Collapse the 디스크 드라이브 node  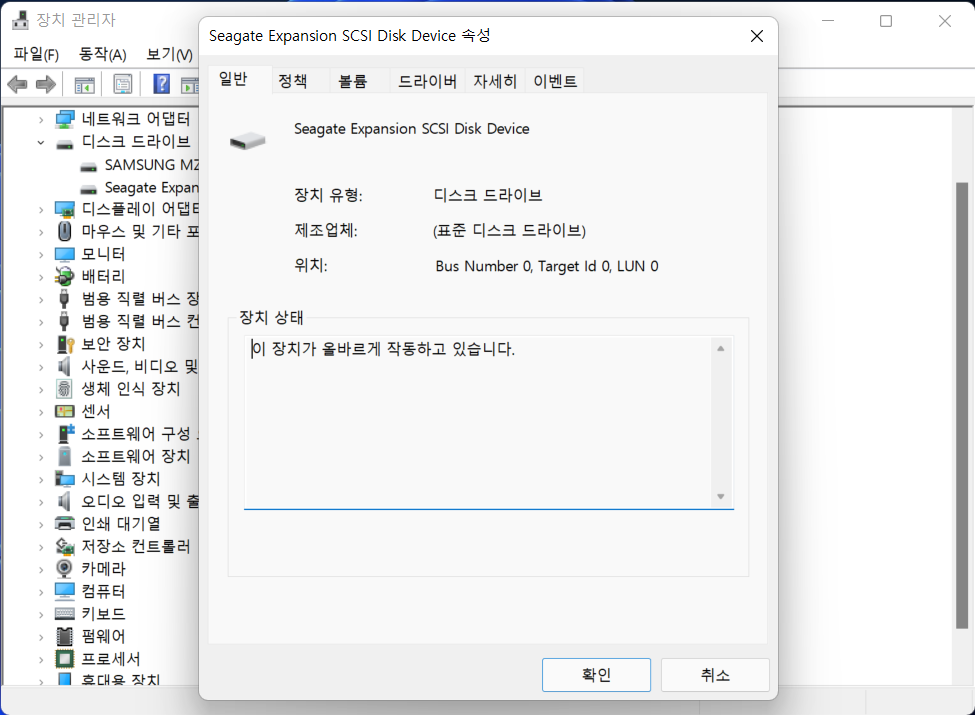click(41, 142)
